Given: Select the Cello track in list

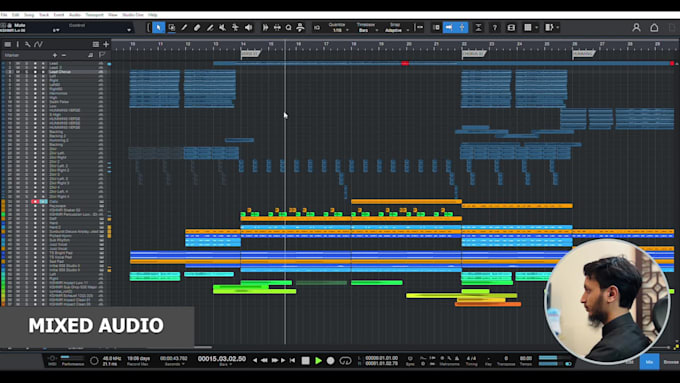Looking at the screenshot, I should click(54, 202).
